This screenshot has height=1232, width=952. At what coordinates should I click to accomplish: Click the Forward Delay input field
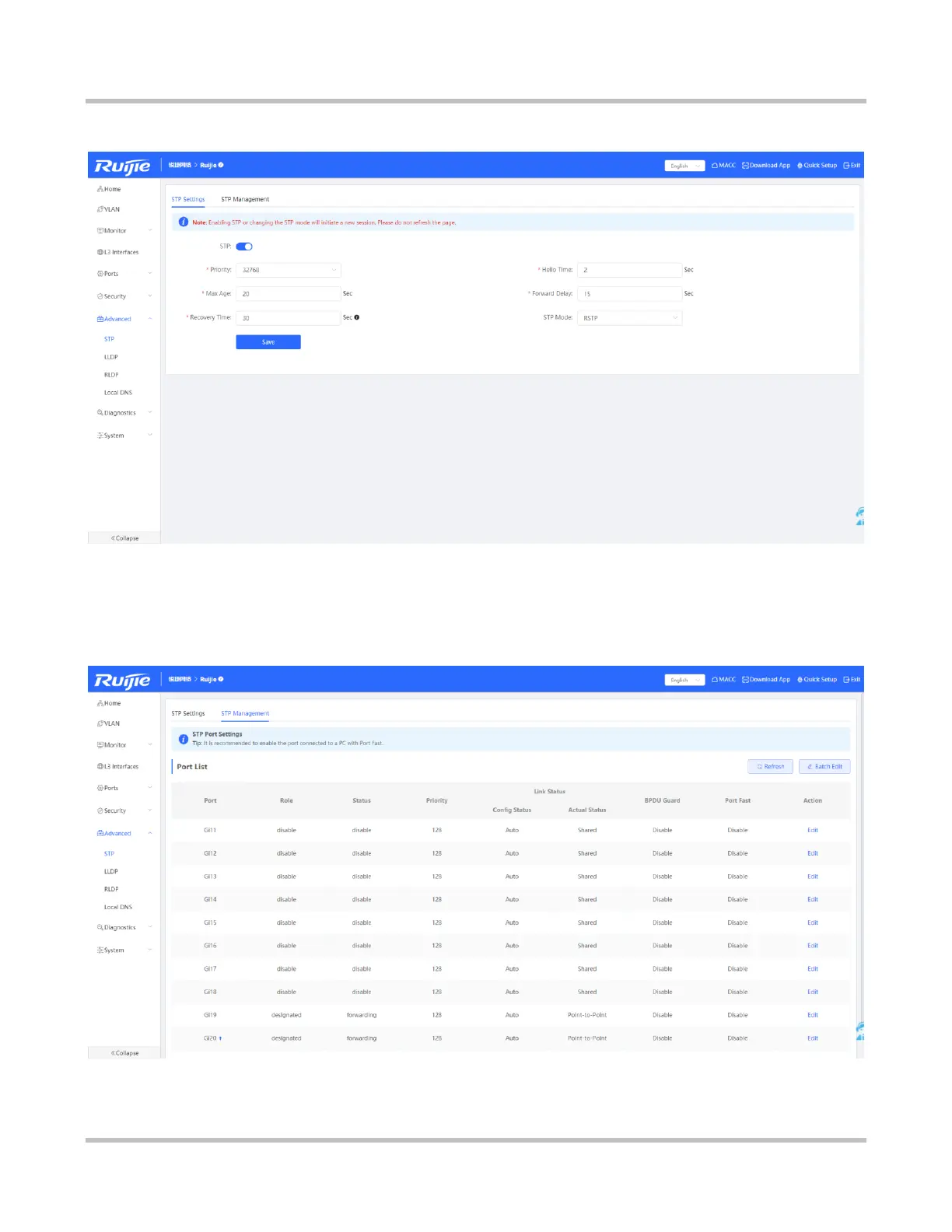point(630,293)
